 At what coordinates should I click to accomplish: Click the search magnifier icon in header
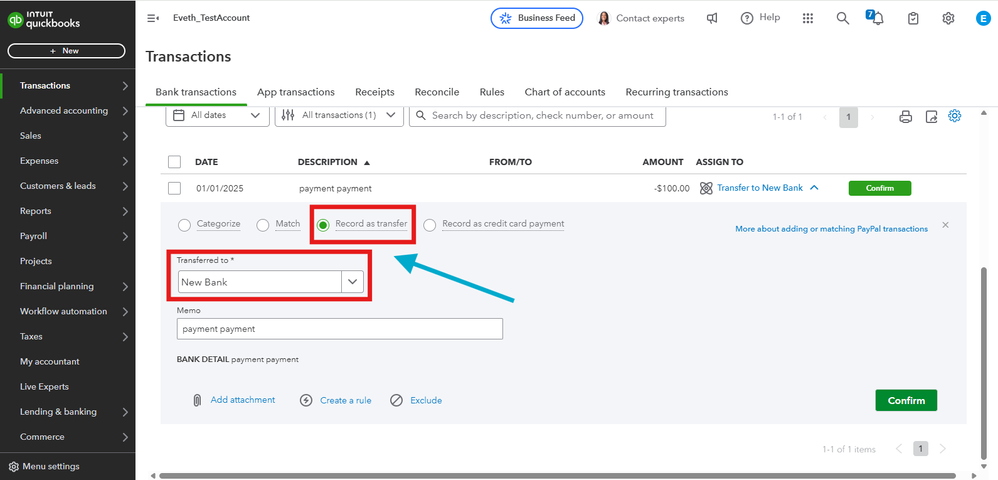[843, 18]
